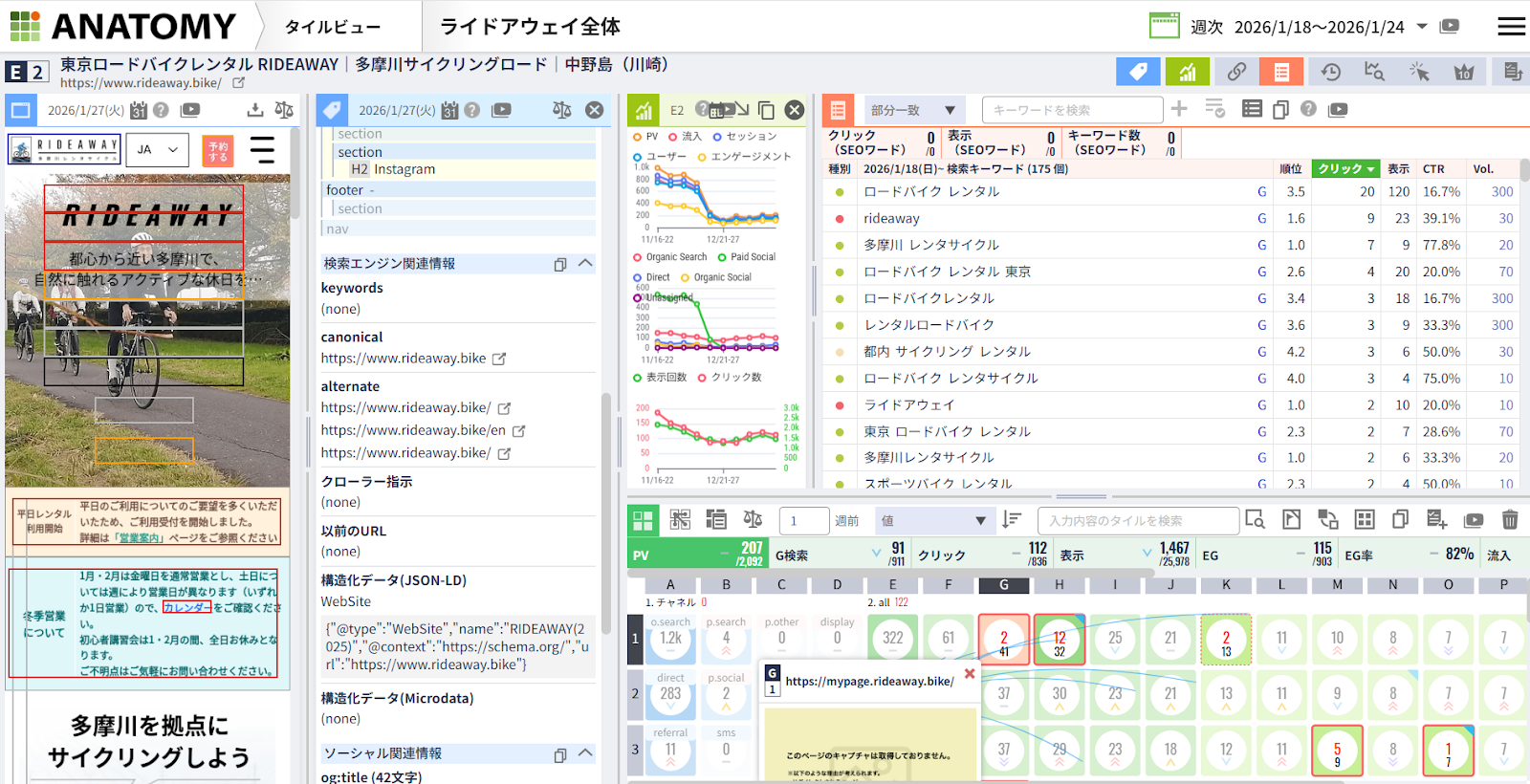Collapse the ソーシャル関連情報 section

coord(585,753)
